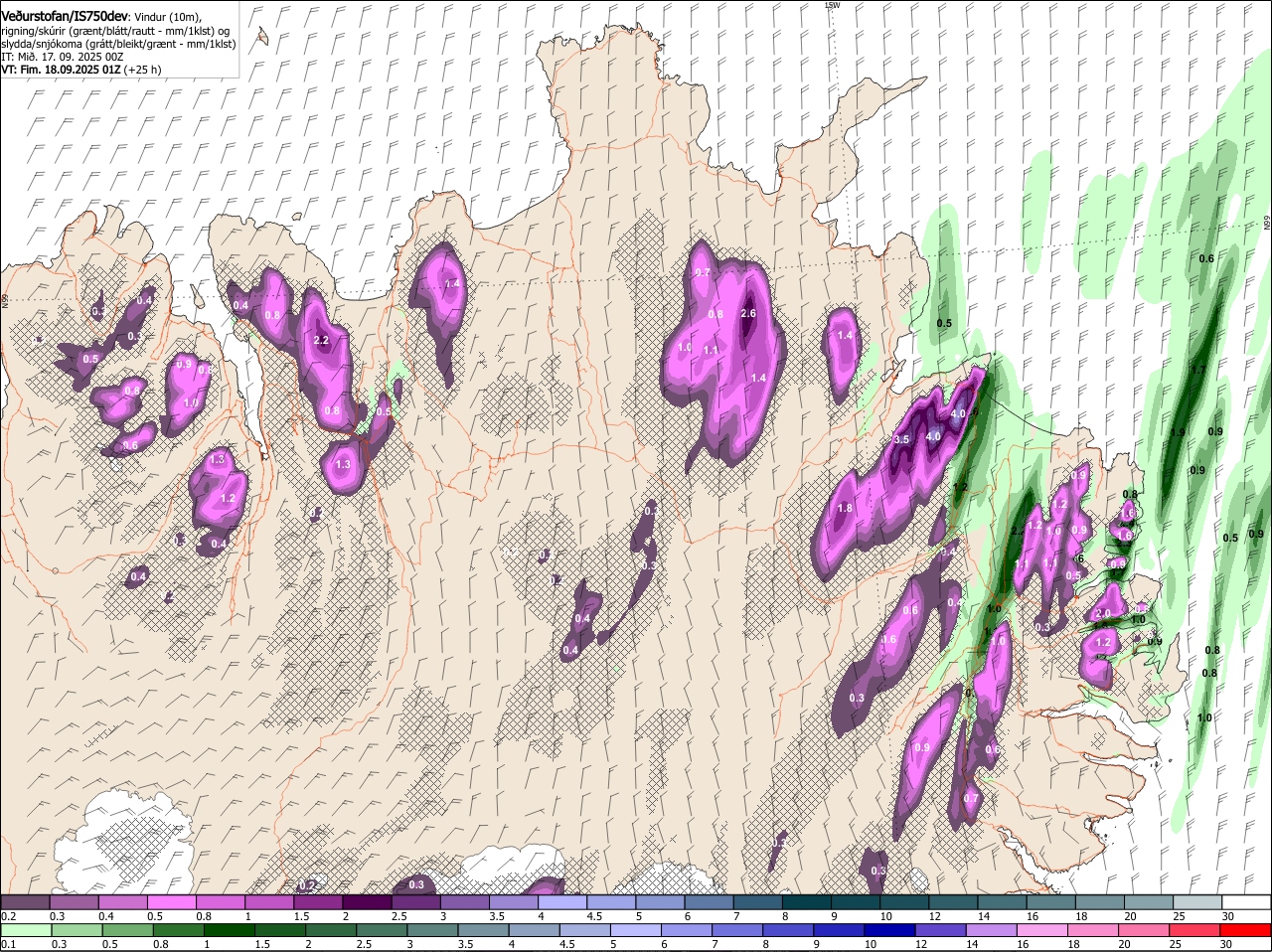The height and width of the screenshot is (952, 1272).
Task: Click the 2.5 value under the purple scale
Action: (x=399, y=916)
